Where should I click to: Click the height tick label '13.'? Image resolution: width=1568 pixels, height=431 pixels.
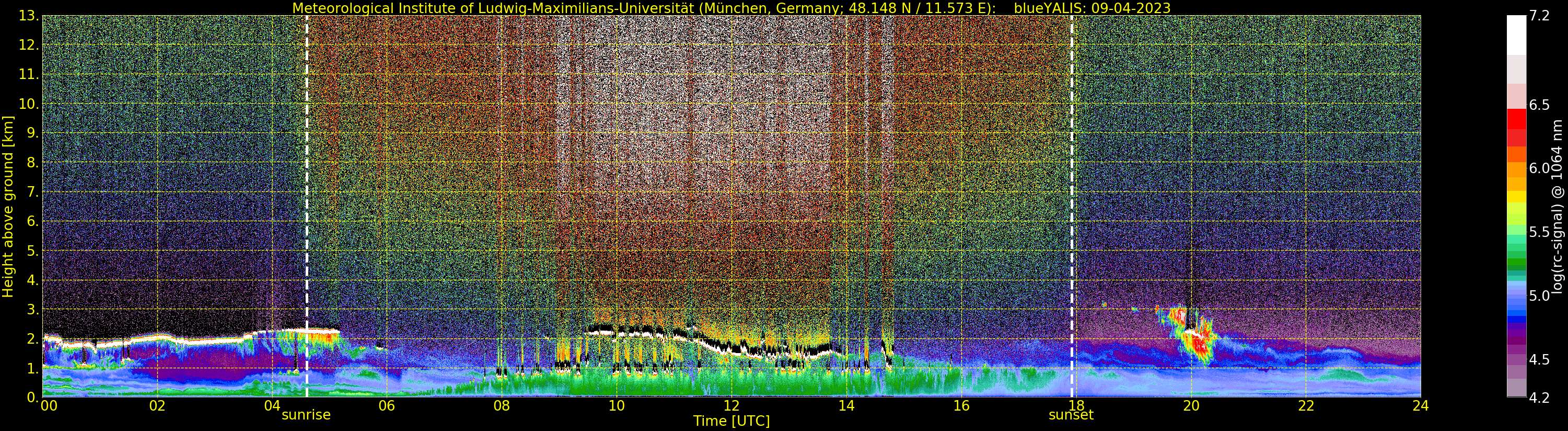click(x=28, y=16)
